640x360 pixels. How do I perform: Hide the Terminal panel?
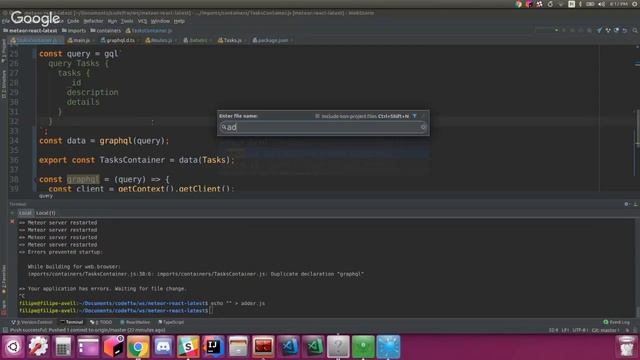[635, 204]
